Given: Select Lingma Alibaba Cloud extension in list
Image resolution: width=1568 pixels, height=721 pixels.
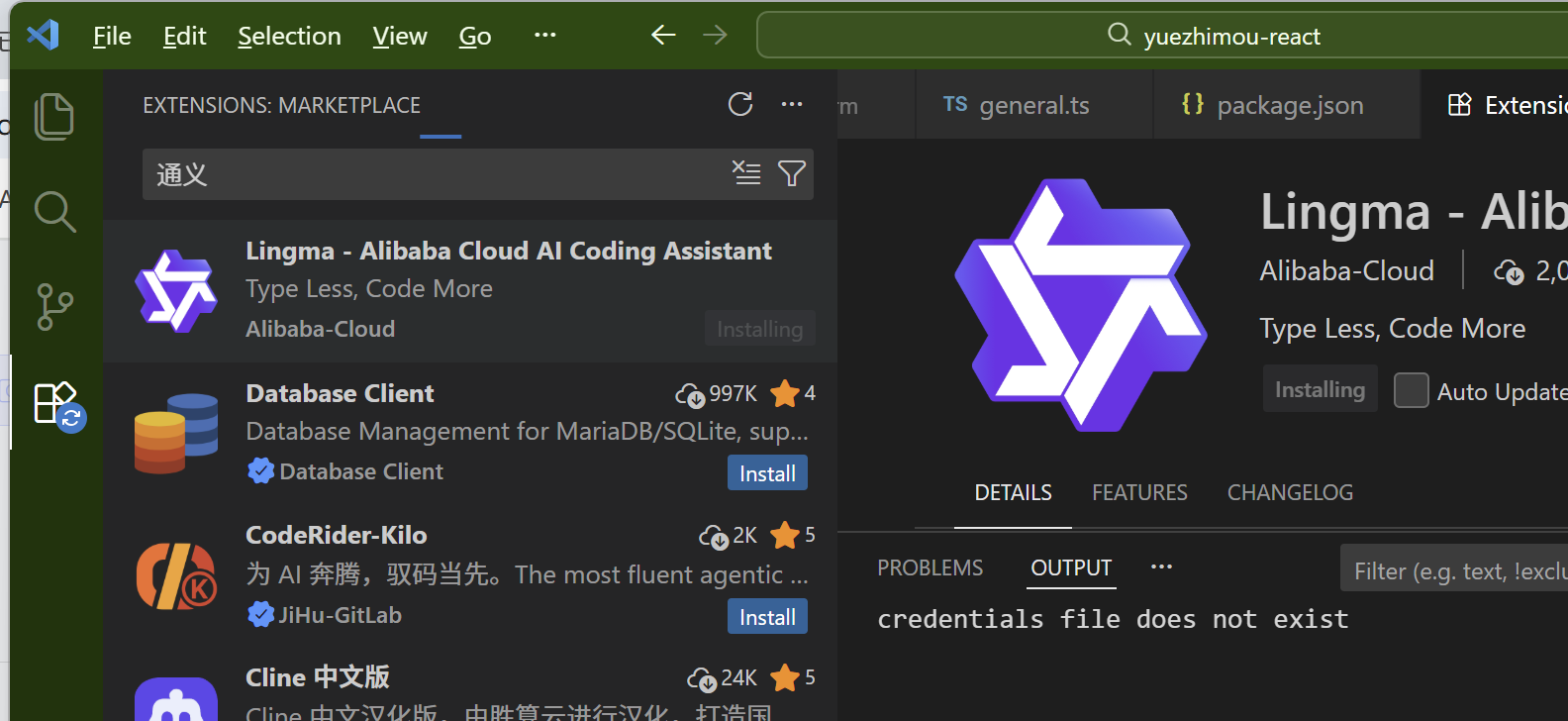Looking at the screenshot, I should tap(470, 291).
